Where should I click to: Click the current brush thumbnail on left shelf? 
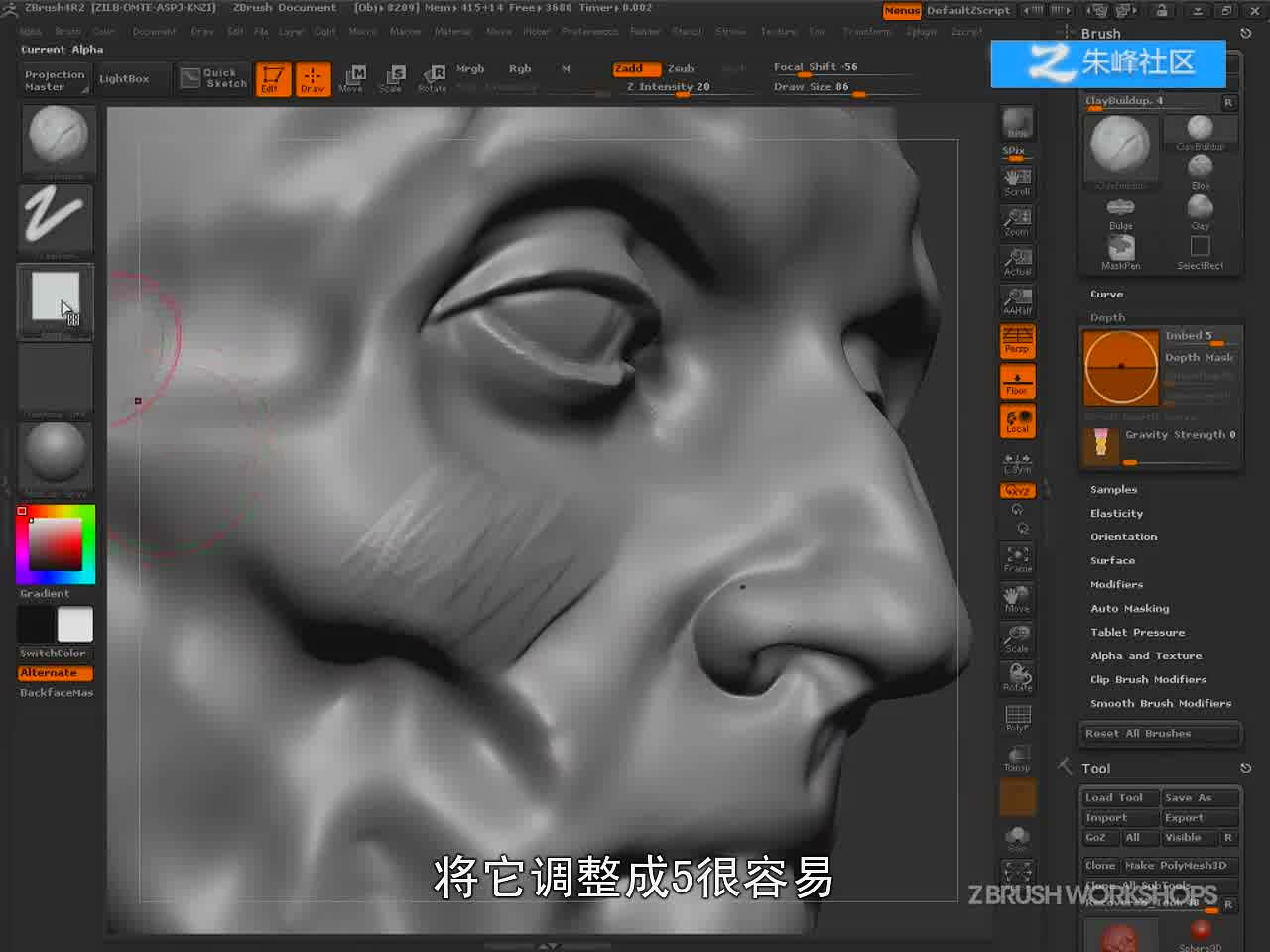click(x=57, y=142)
